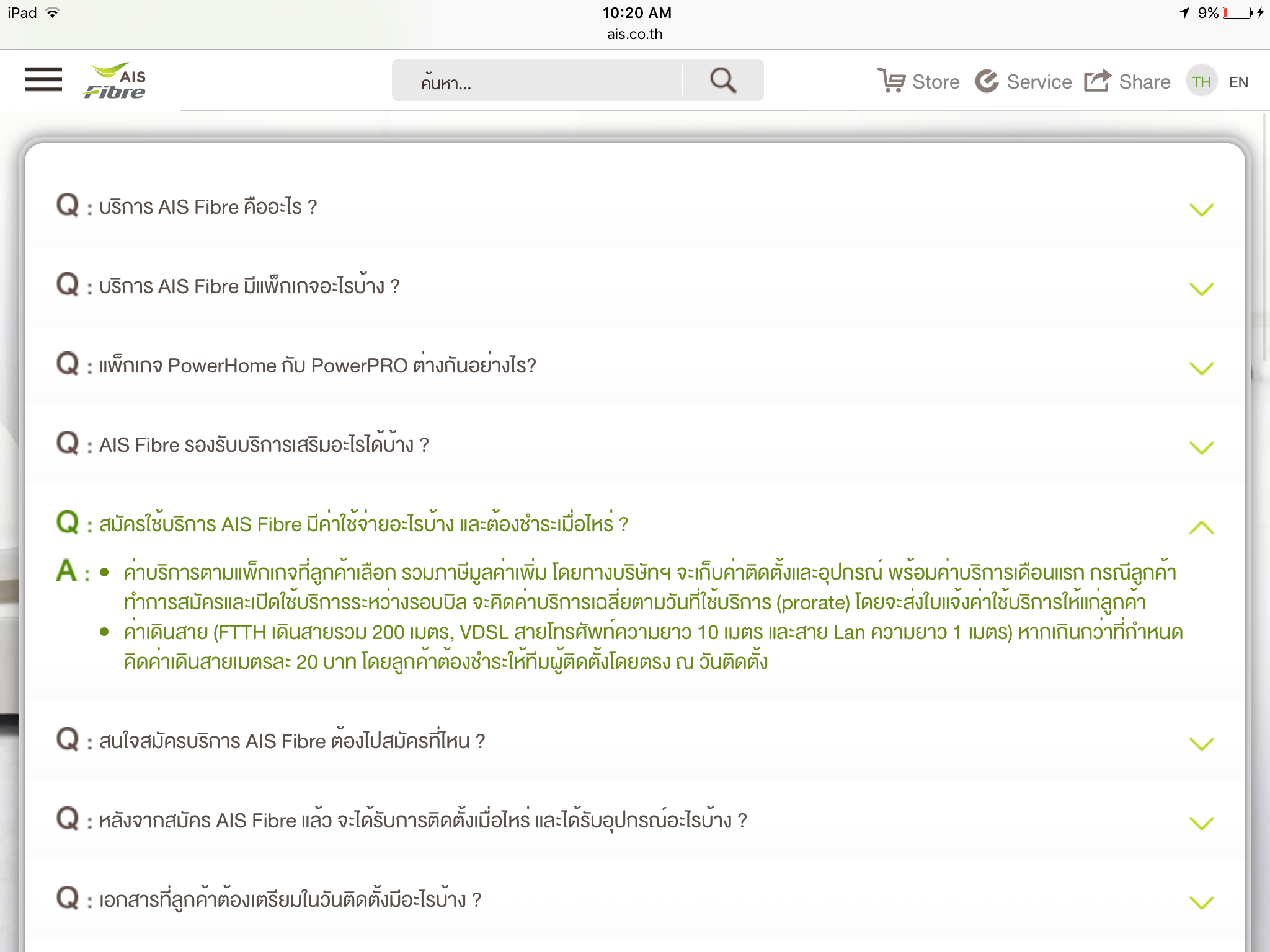Tap the 10:20 AM clock
1270x952 pixels.
click(637, 12)
